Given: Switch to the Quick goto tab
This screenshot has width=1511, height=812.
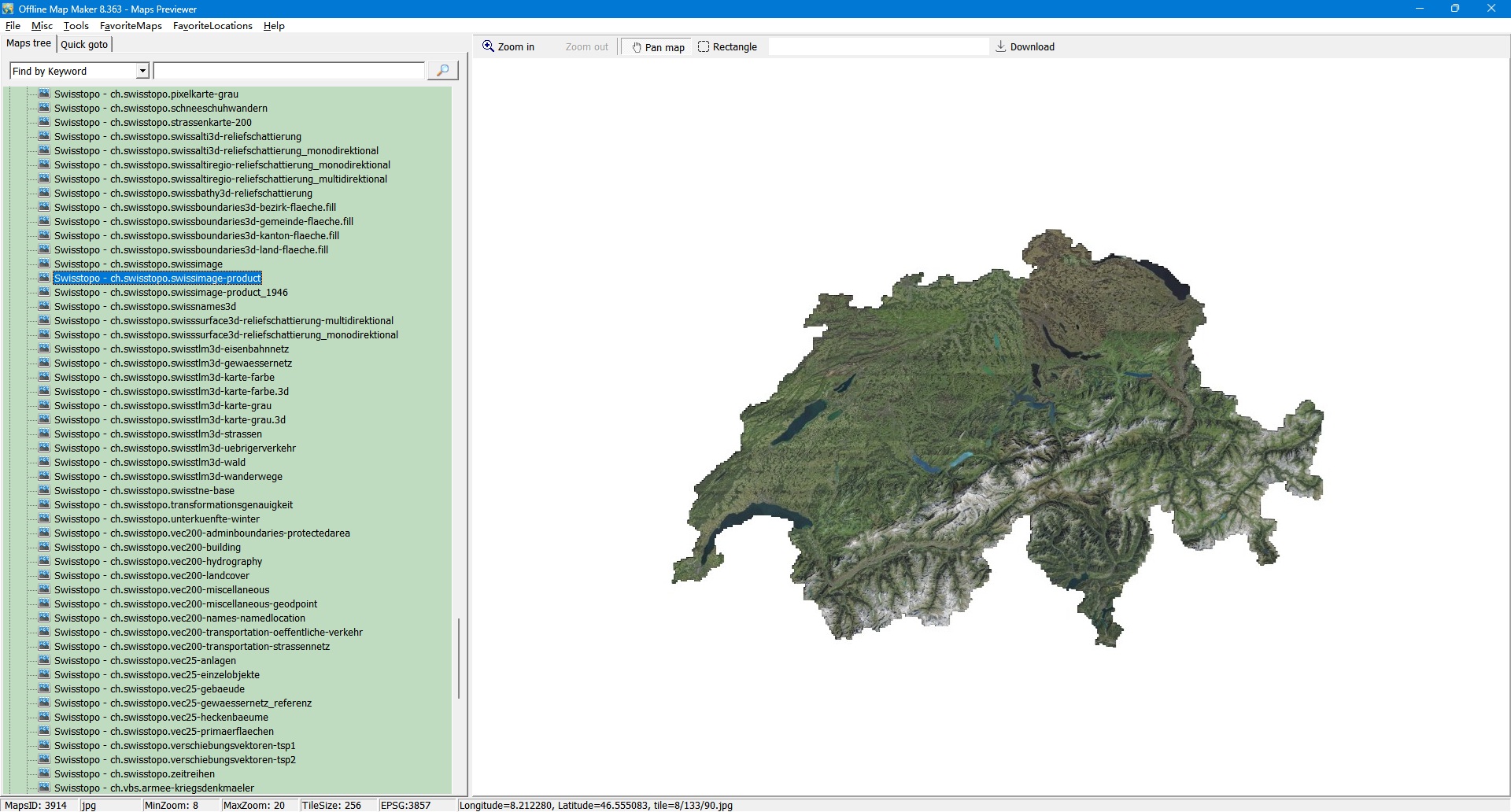Looking at the screenshot, I should coord(84,44).
